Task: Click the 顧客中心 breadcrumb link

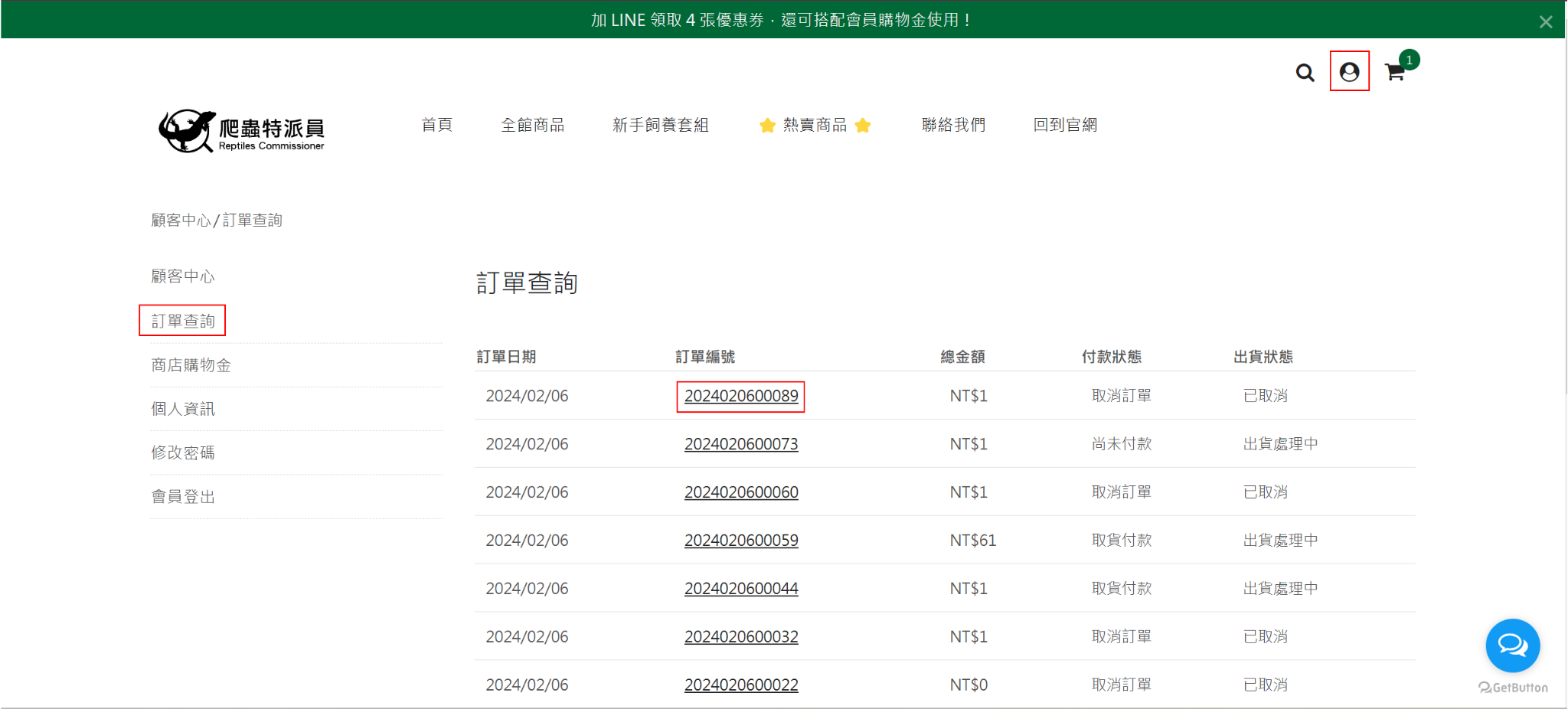Action: pyautogui.click(x=181, y=221)
